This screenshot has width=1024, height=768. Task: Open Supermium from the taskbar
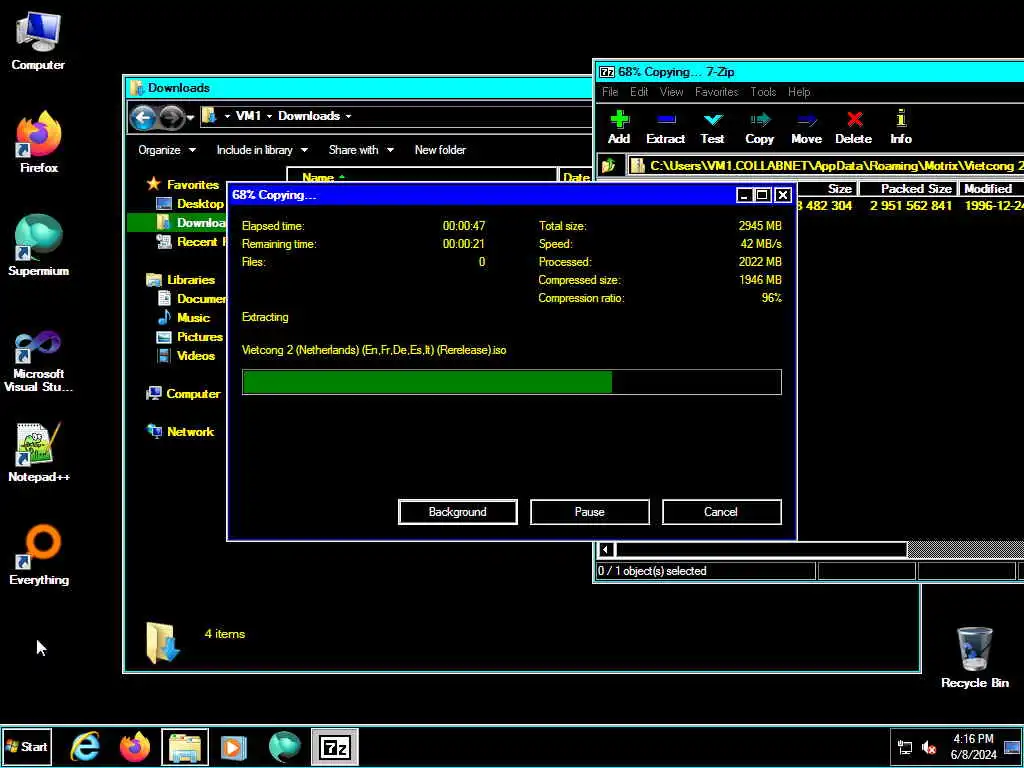(x=284, y=746)
